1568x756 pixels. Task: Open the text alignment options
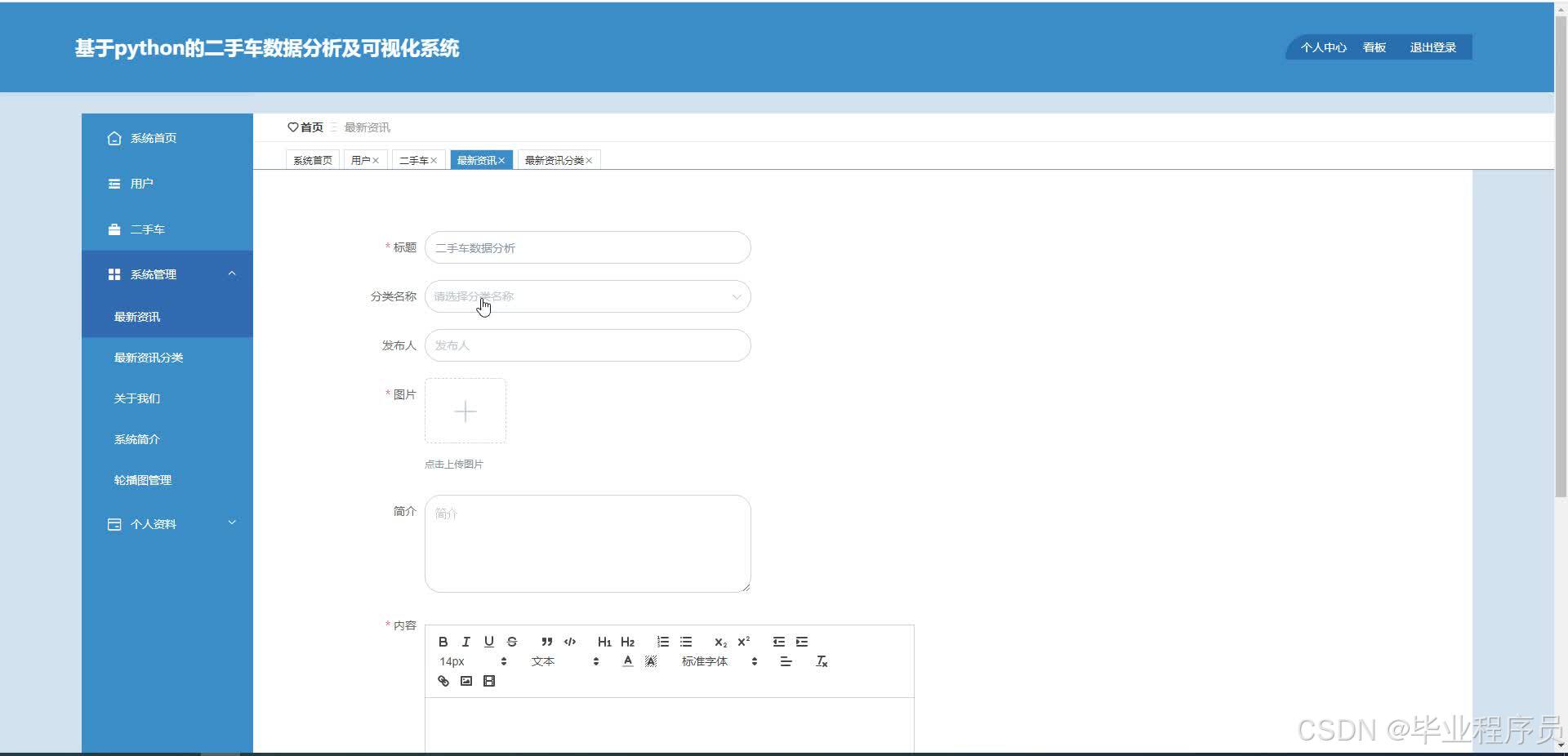pos(786,661)
